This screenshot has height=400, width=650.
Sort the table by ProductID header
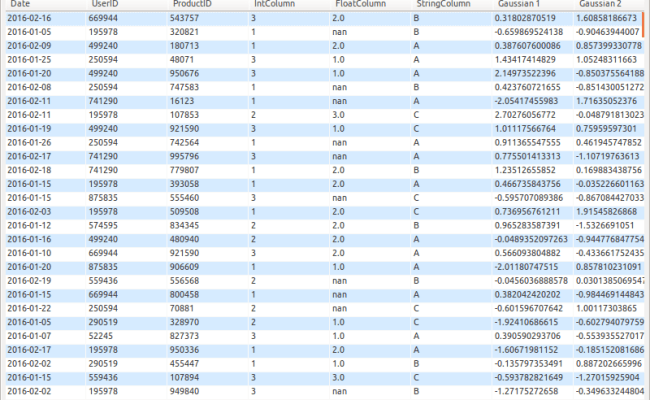coord(192,4)
